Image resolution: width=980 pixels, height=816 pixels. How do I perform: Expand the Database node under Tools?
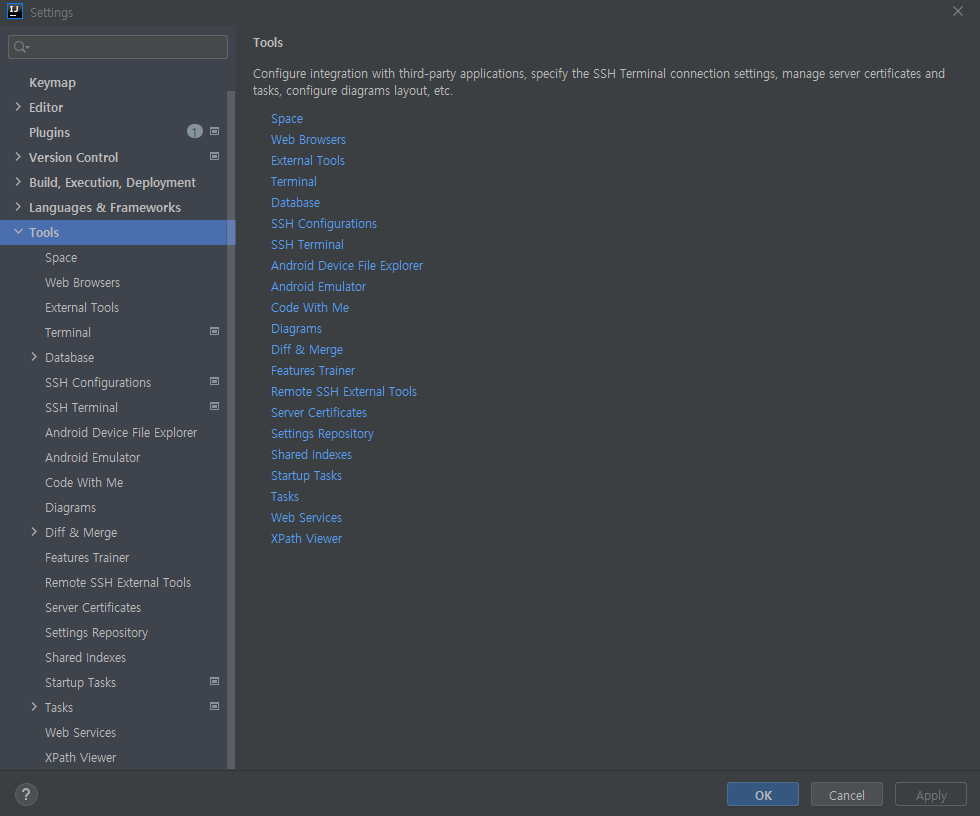pos(34,357)
